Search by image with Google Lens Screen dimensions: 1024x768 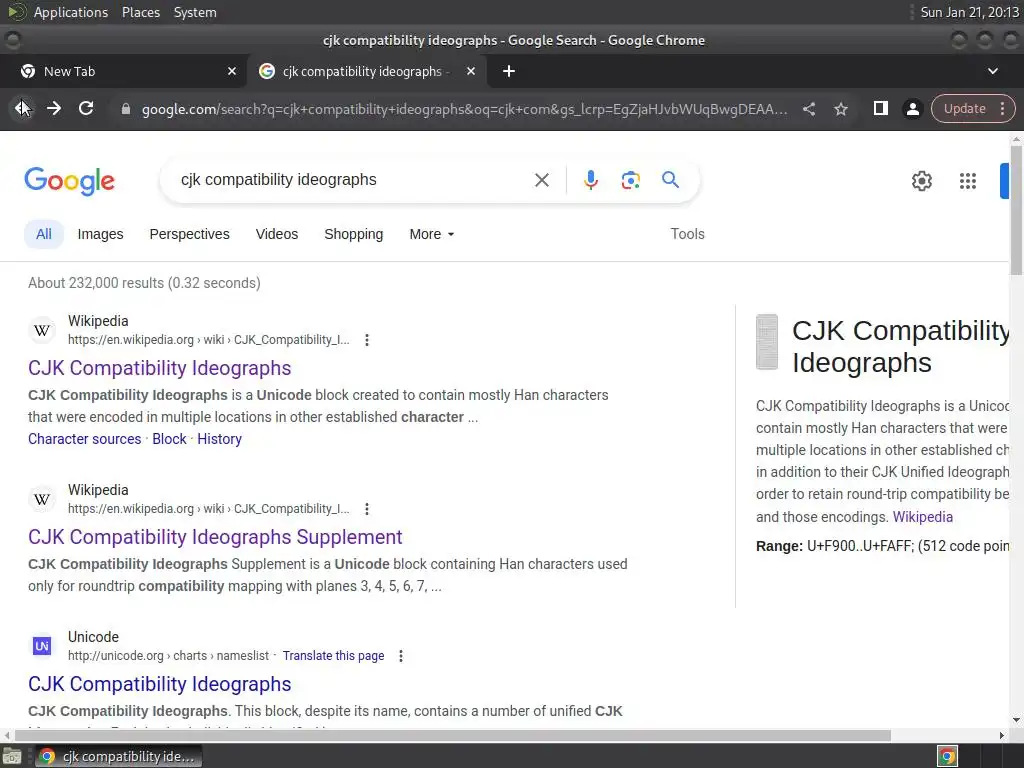630,180
